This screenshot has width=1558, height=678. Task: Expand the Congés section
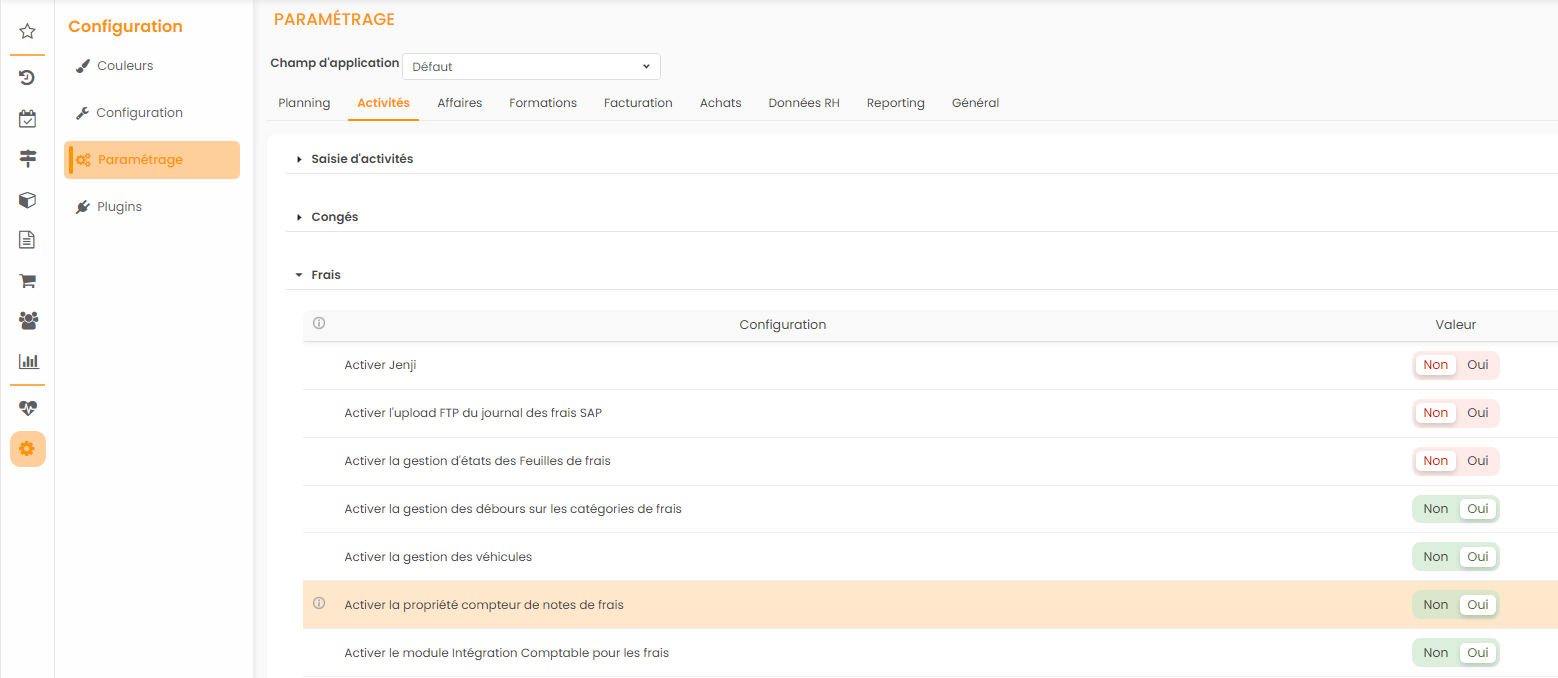click(x=334, y=217)
